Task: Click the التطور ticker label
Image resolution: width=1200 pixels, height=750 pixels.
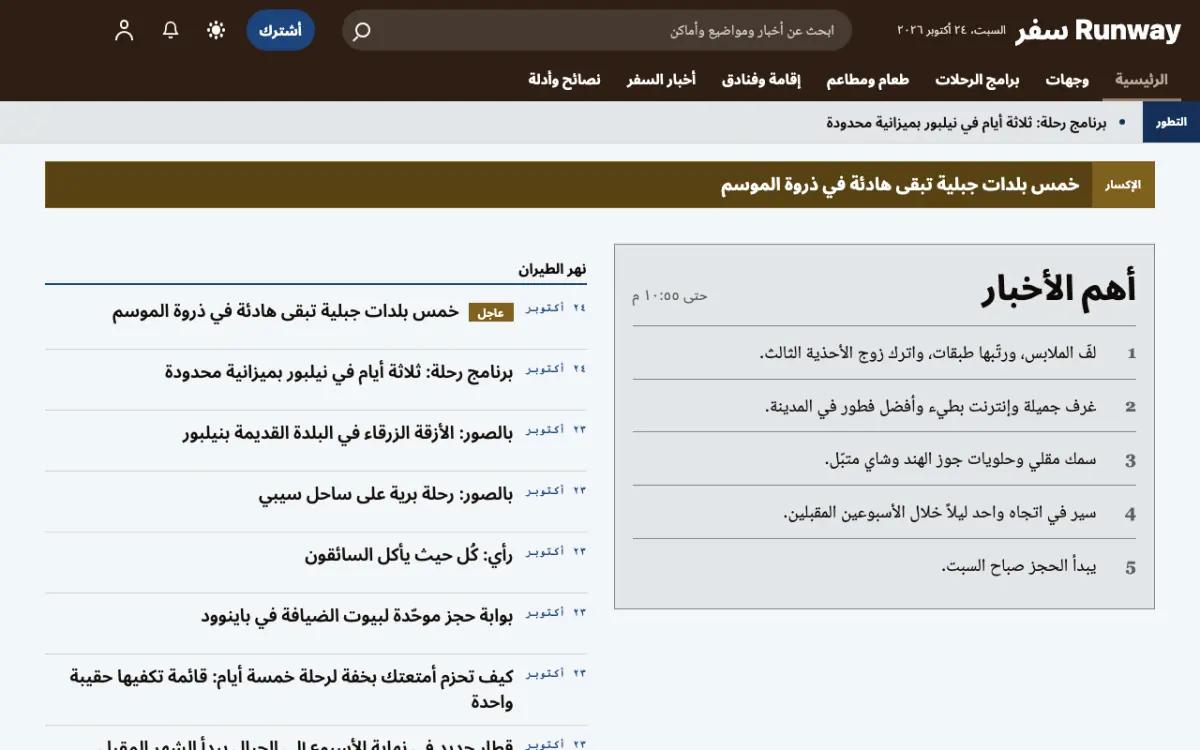Action: pyautogui.click(x=1171, y=122)
